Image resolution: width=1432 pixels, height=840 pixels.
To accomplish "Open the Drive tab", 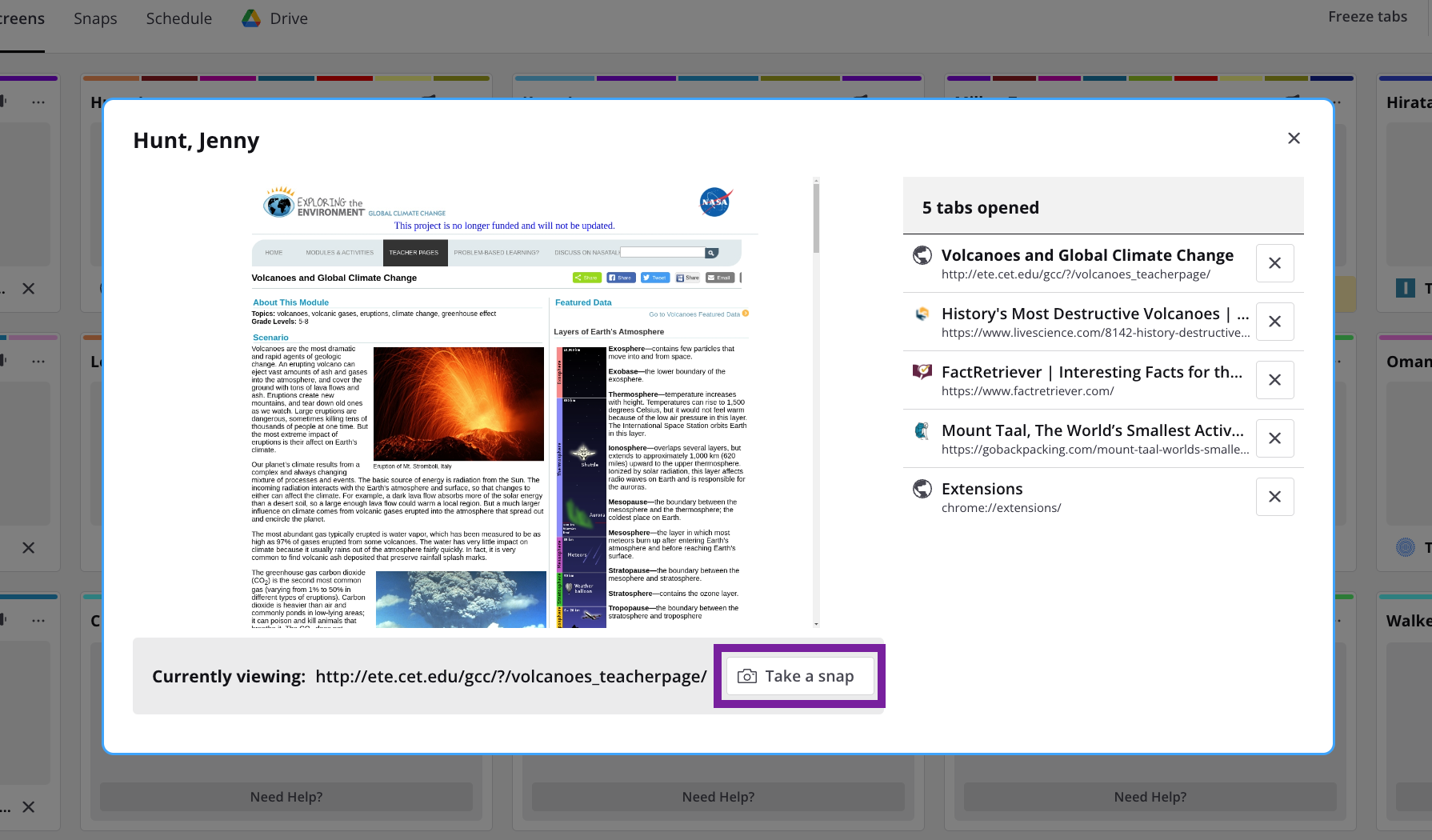I will click(274, 18).
